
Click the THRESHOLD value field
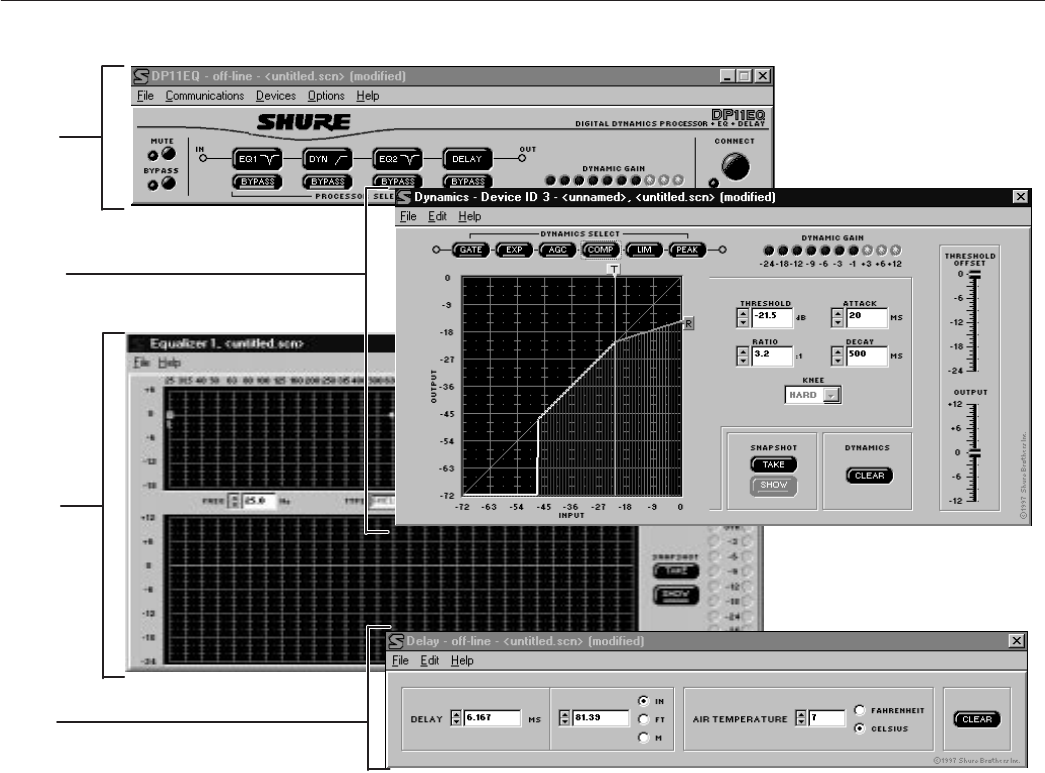pyautogui.click(x=772, y=318)
